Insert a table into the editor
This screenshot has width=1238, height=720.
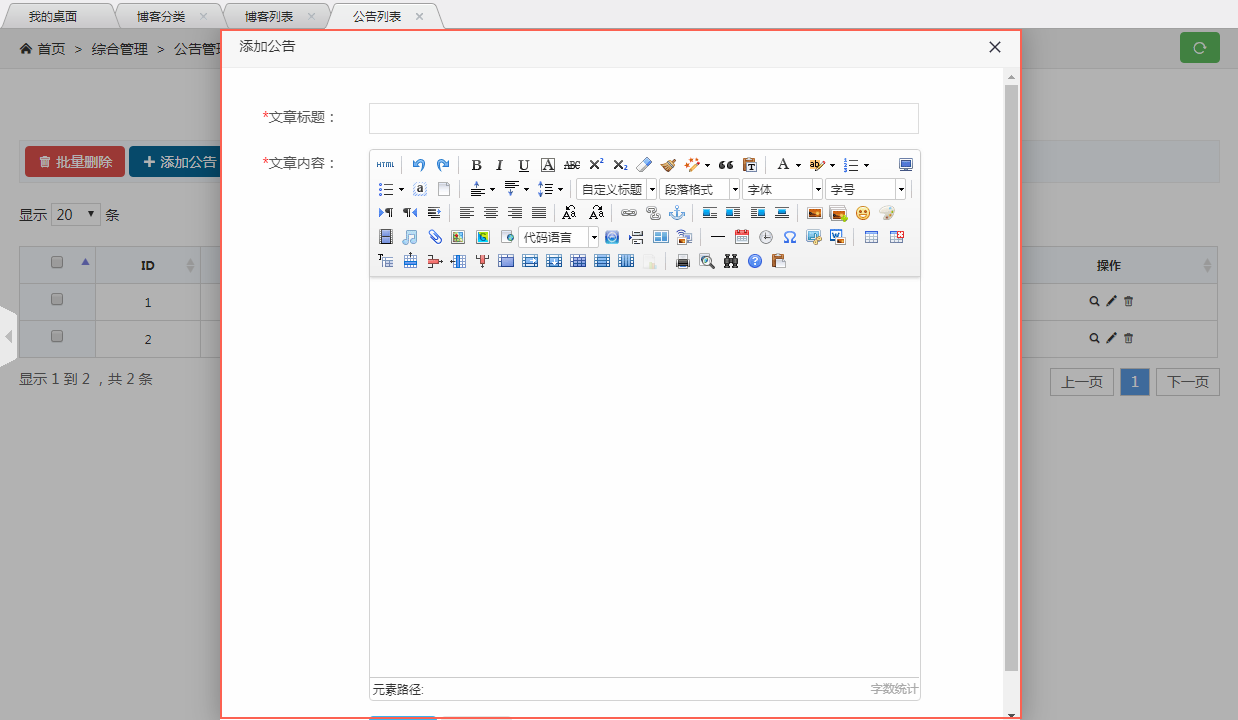point(872,237)
